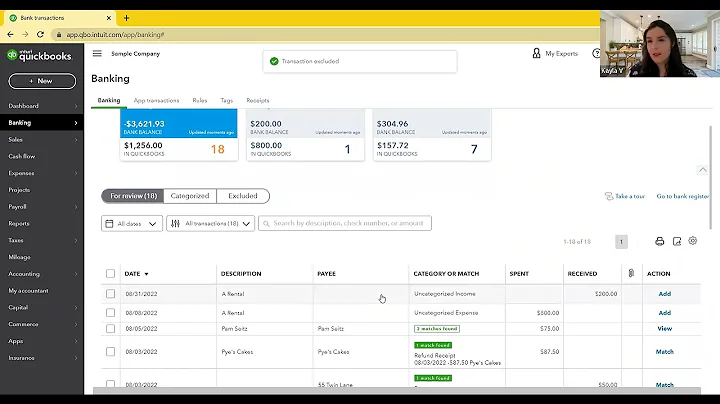The height and width of the screenshot is (404, 720).
Task: Select the $304.96 bank account card
Action: pos(432,135)
